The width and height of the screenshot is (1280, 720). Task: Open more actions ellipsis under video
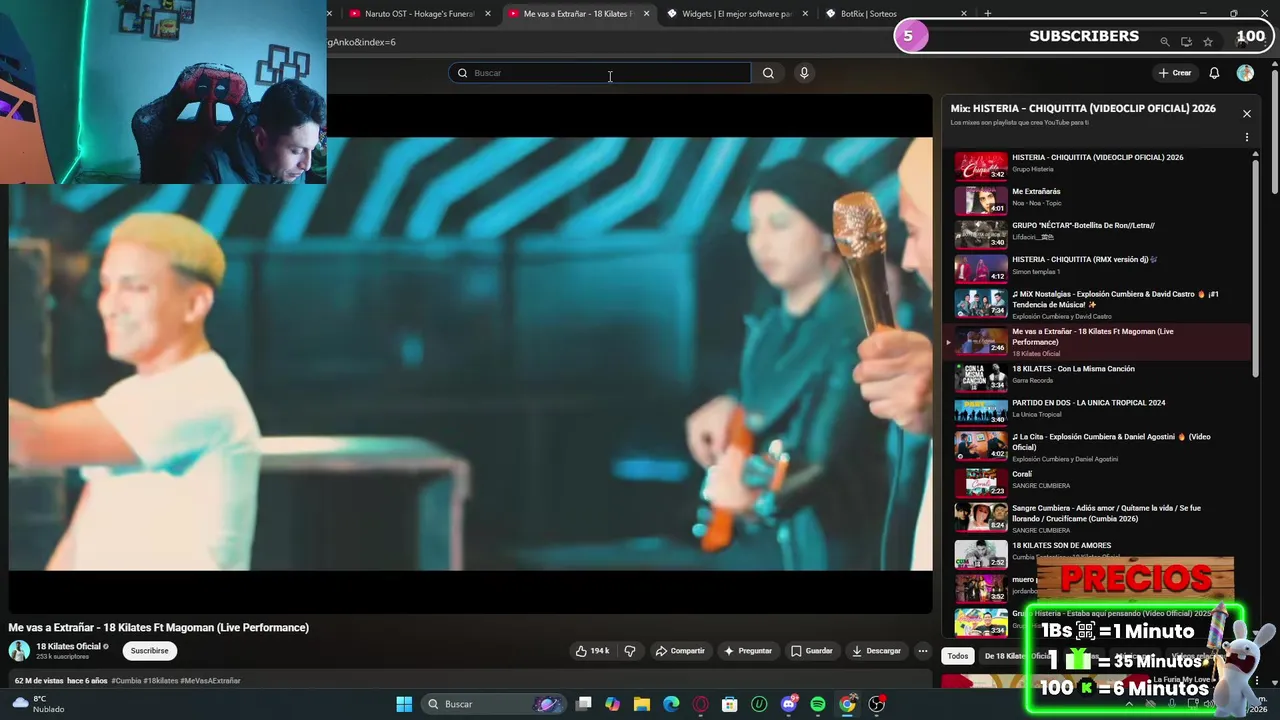(x=923, y=651)
